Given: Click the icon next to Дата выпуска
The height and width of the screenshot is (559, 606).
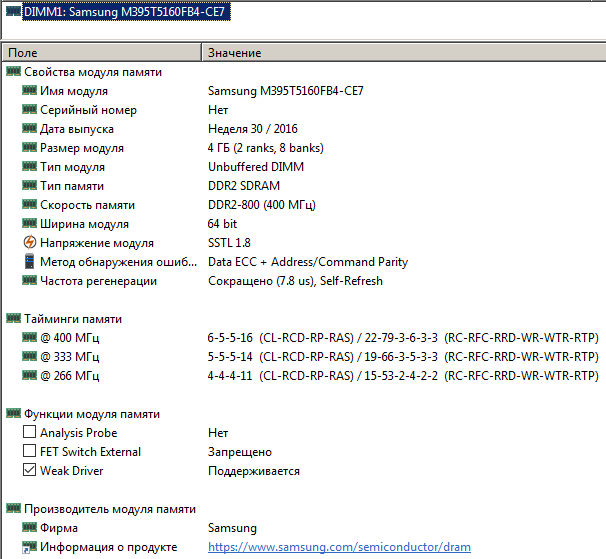Looking at the screenshot, I should (x=29, y=129).
